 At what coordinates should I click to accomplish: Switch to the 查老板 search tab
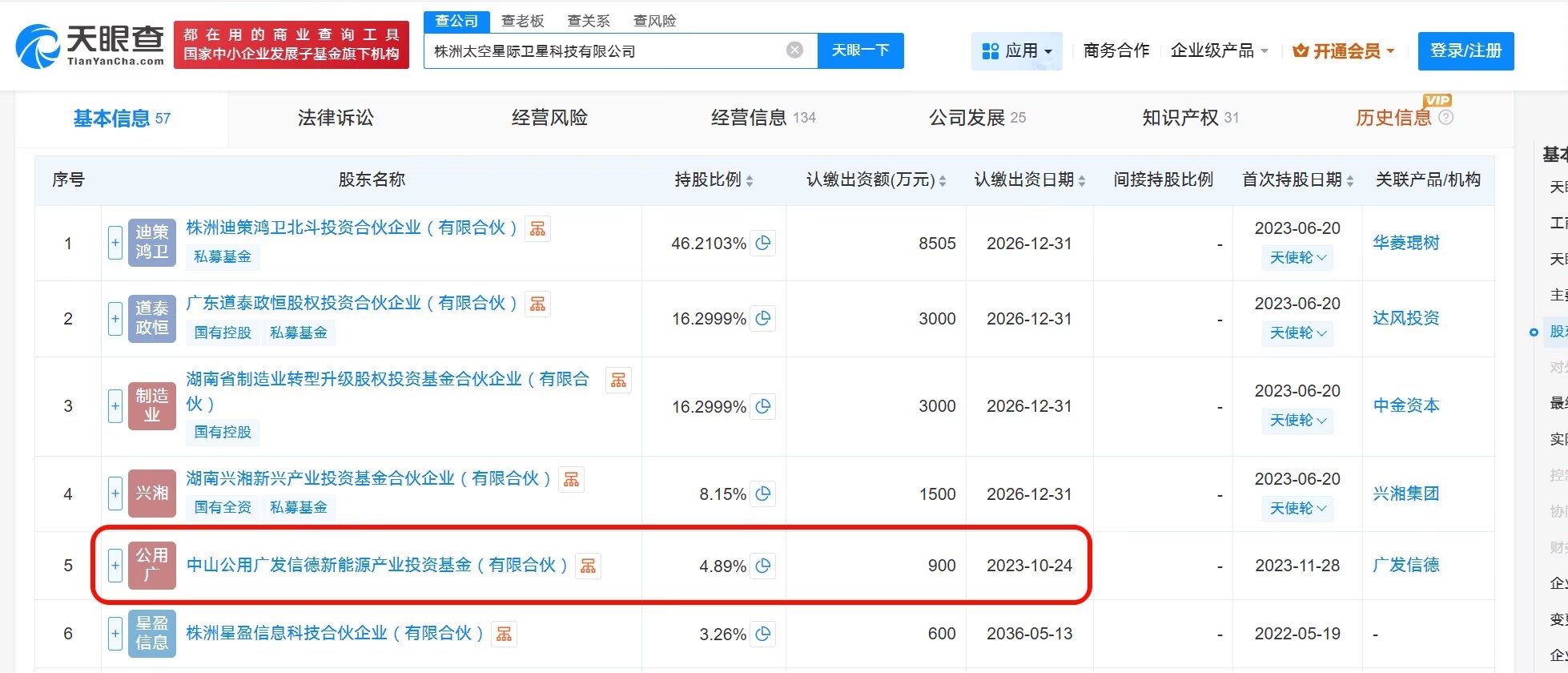point(522,21)
